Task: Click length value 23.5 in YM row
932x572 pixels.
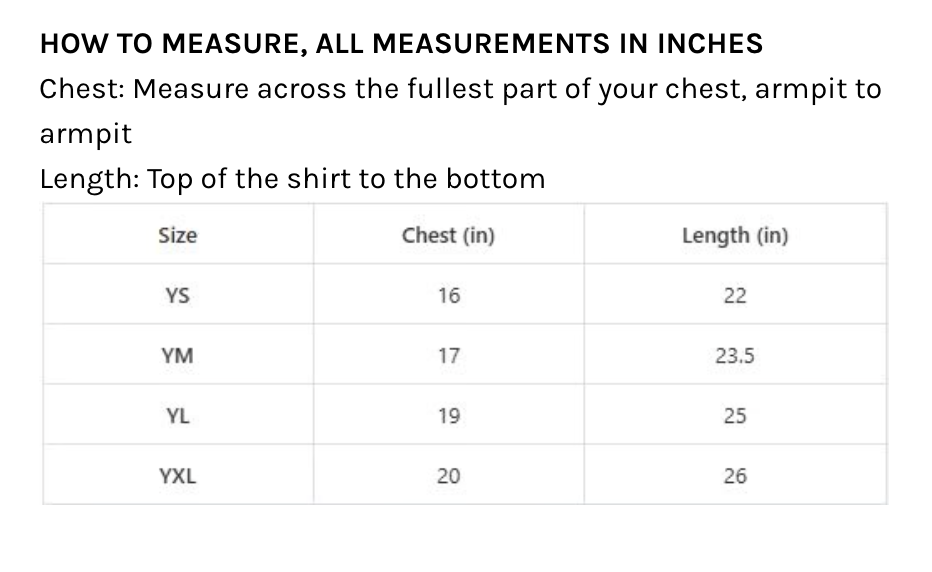Action: pyautogui.click(x=735, y=356)
